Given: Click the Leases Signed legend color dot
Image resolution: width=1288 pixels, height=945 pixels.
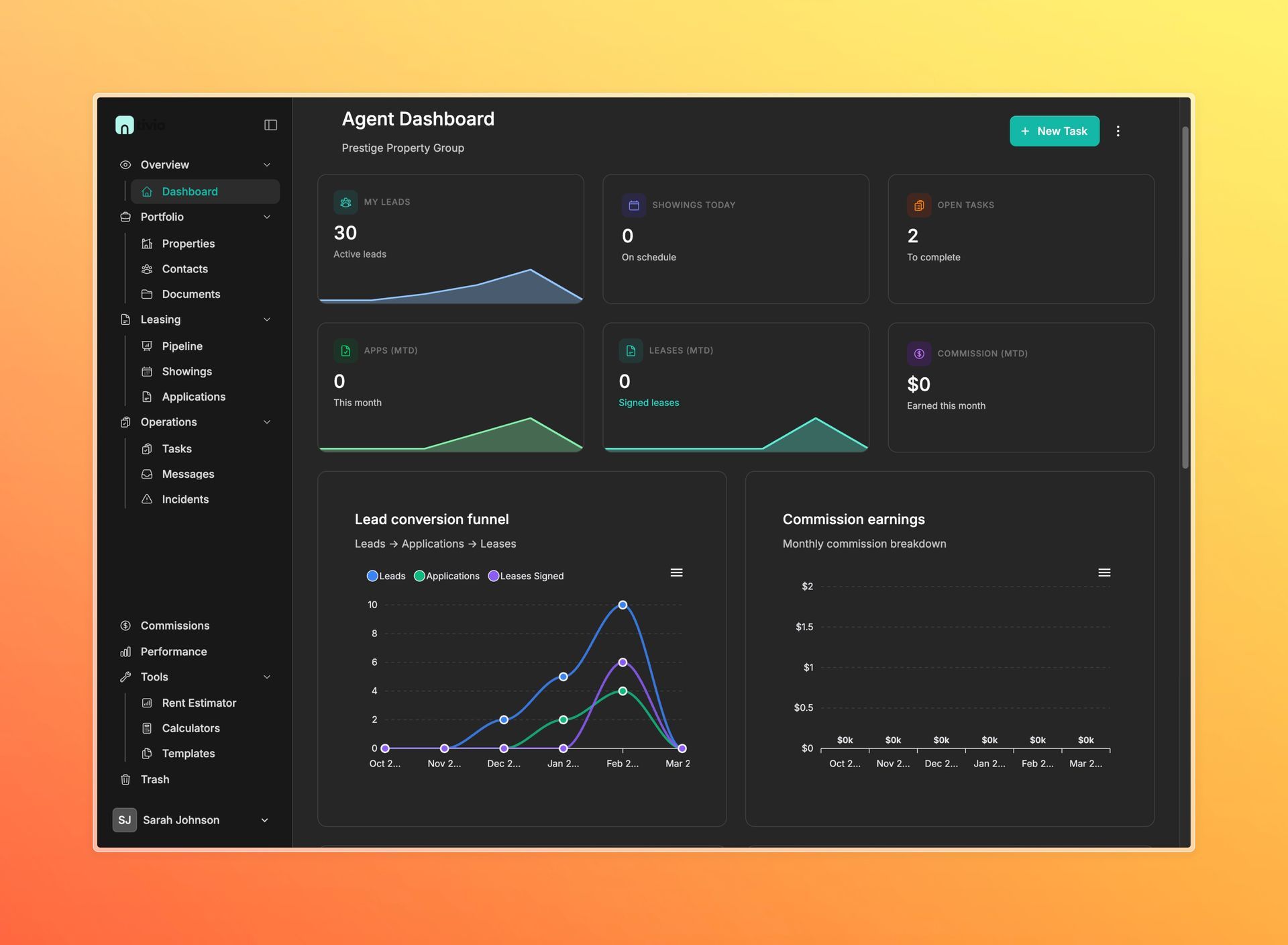Looking at the screenshot, I should 494,576.
